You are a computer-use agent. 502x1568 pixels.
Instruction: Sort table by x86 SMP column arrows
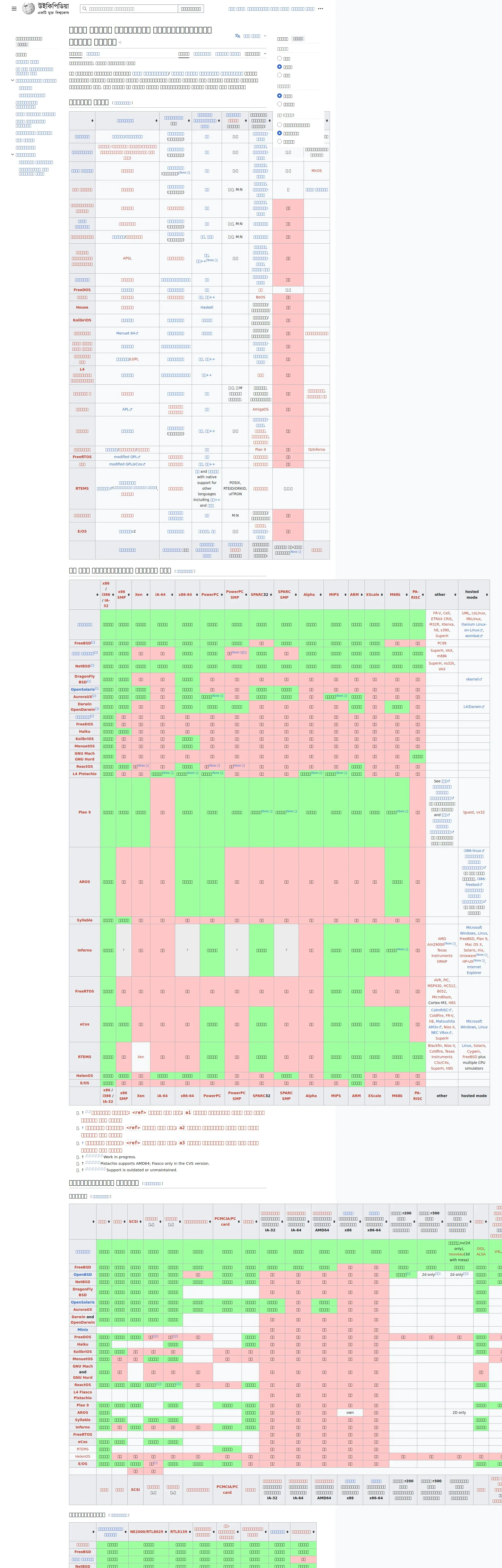pyautogui.click(x=129, y=595)
